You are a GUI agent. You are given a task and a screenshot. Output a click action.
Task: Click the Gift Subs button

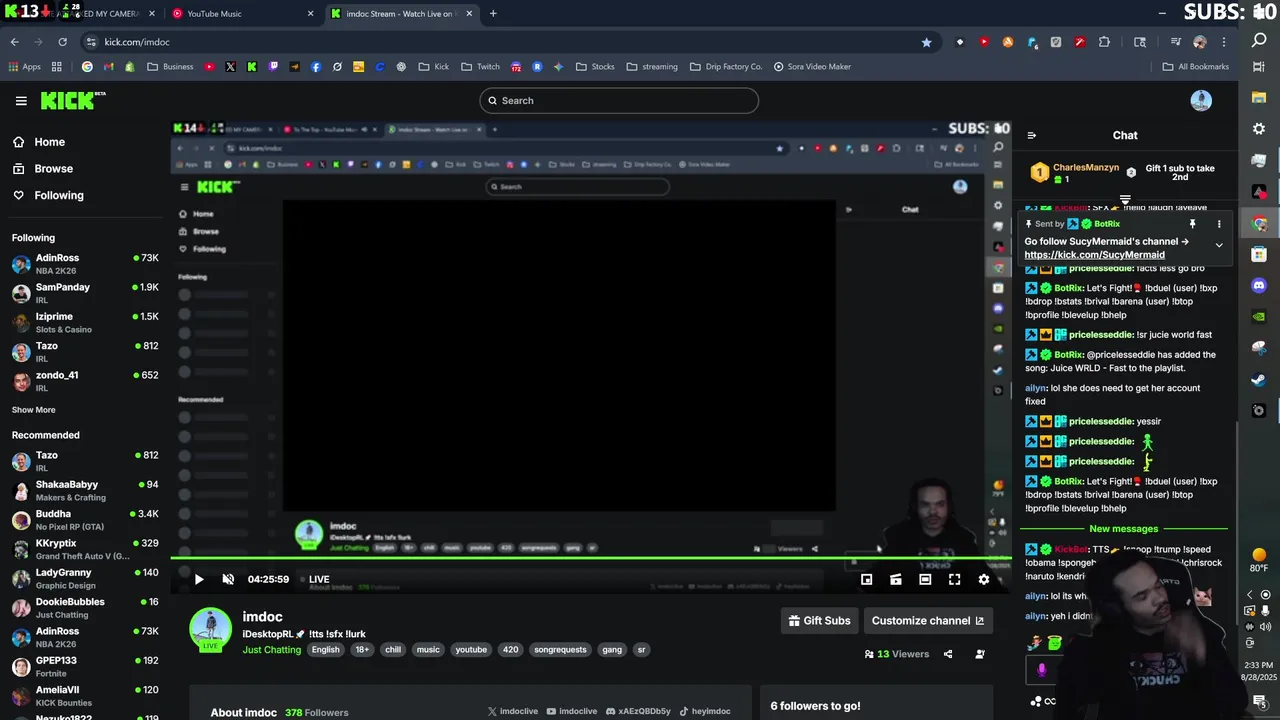[819, 621]
